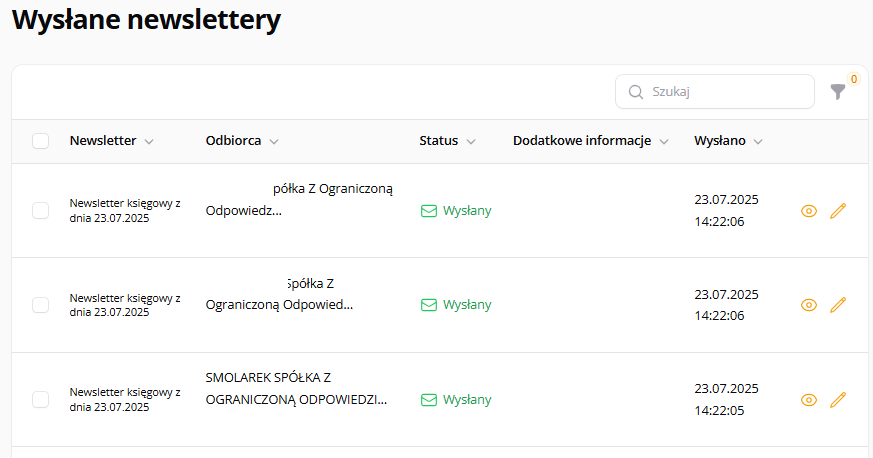Sort by Newsletter column chevron
The image size is (873, 458).
coord(149,142)
